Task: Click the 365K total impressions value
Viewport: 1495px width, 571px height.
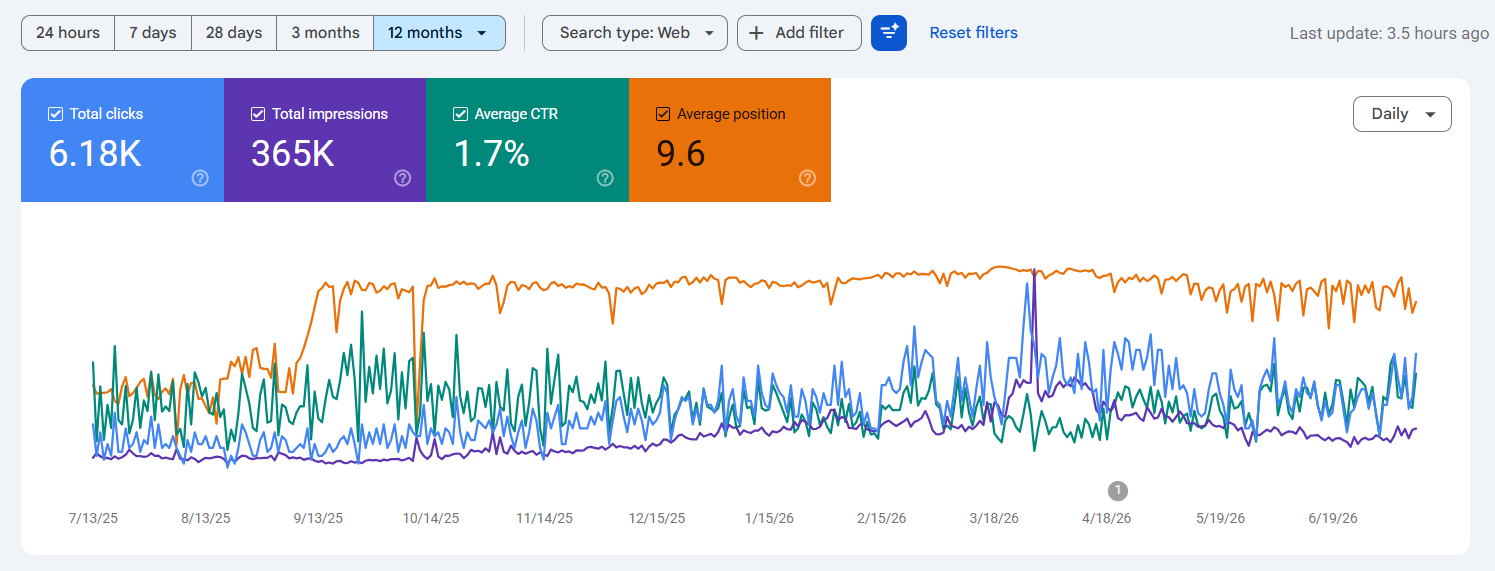Action: [292, 154]
